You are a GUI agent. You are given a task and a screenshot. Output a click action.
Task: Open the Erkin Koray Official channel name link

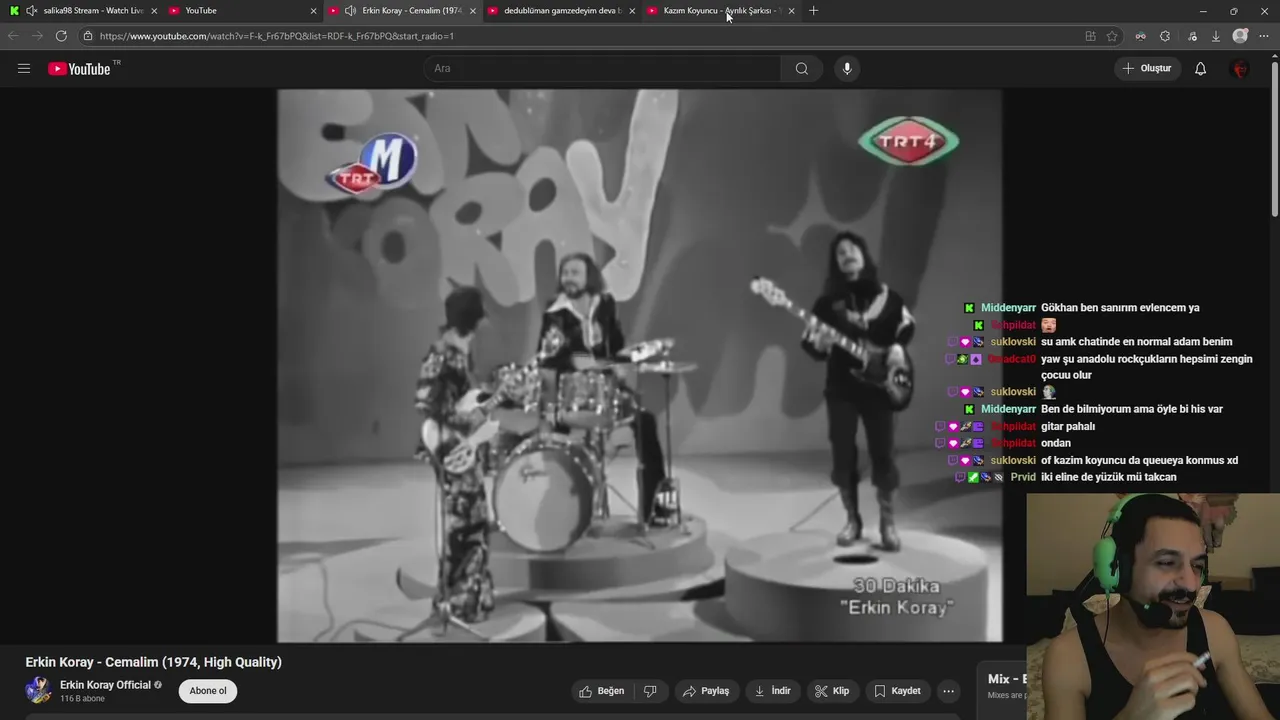pos(105,685)
